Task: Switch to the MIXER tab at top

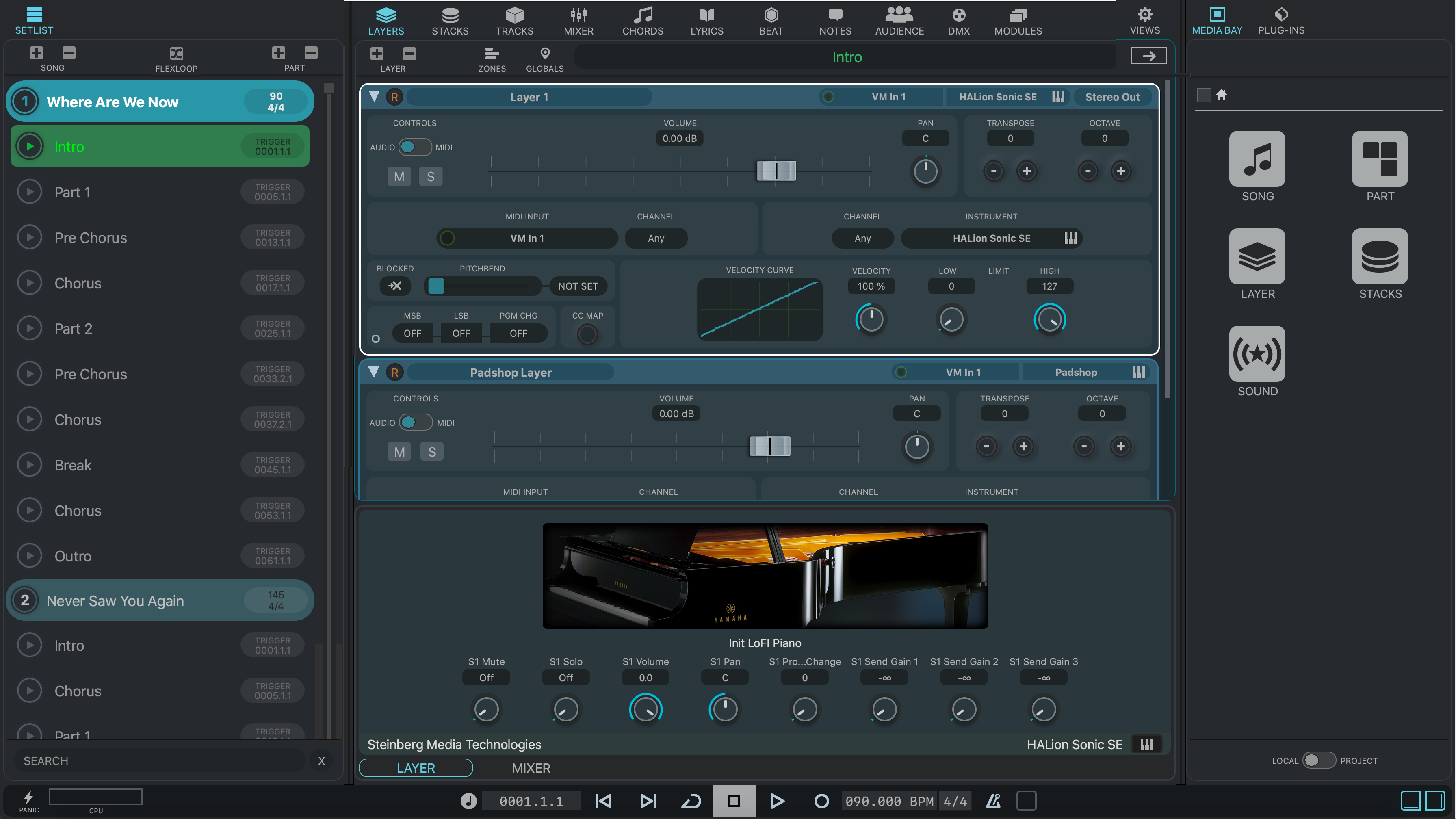Action: [578, 20]
